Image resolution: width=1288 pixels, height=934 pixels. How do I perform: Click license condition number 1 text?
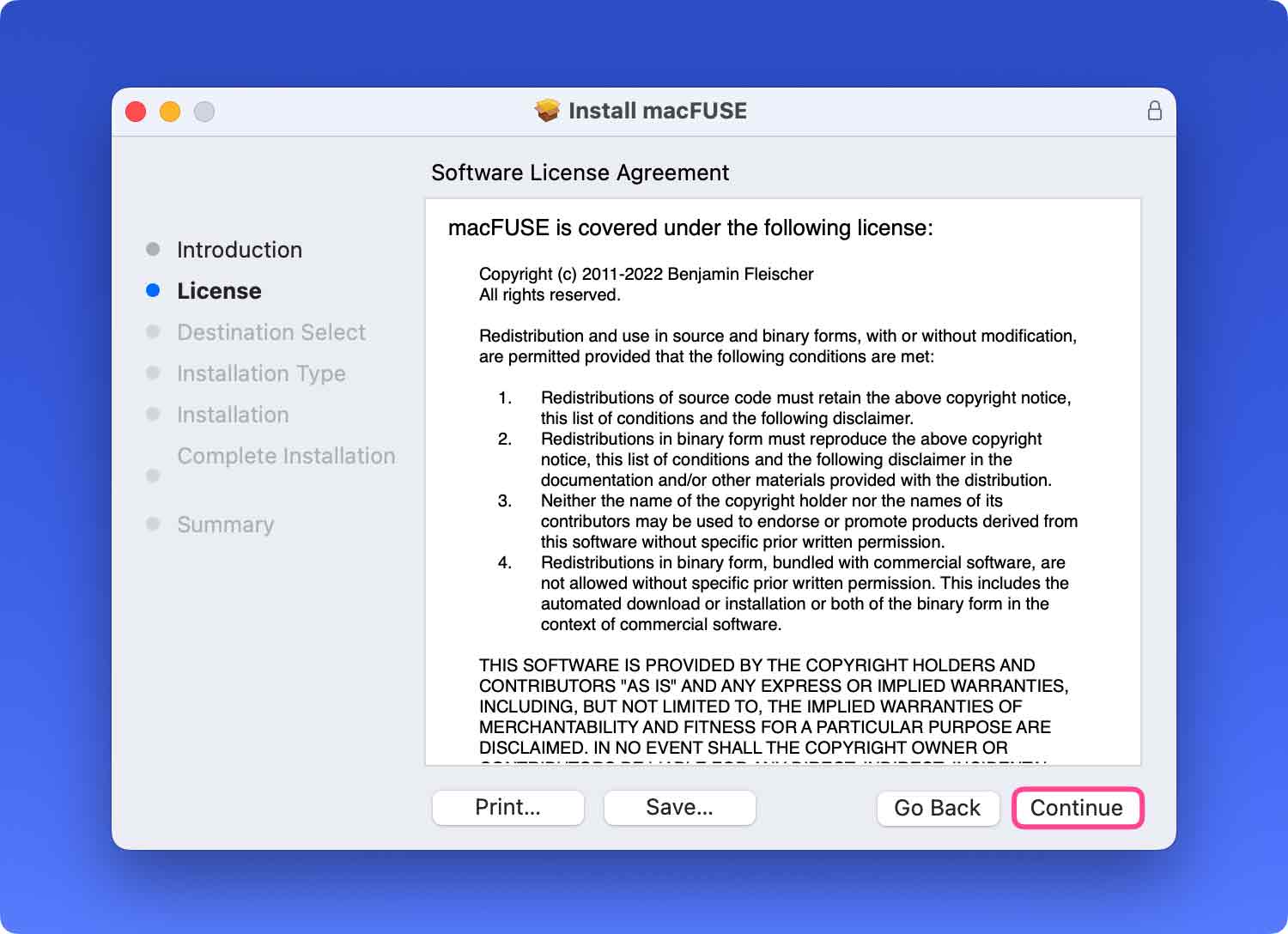coord(805,408)
